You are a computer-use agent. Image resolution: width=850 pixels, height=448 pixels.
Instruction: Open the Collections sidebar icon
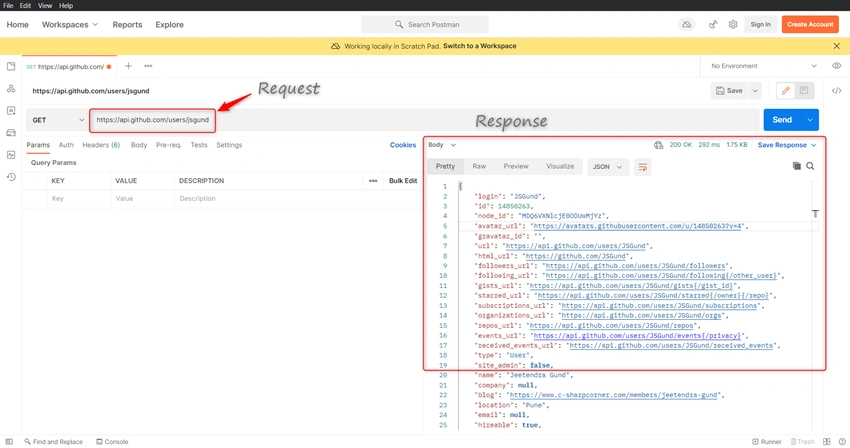click(x=11, y=66)
